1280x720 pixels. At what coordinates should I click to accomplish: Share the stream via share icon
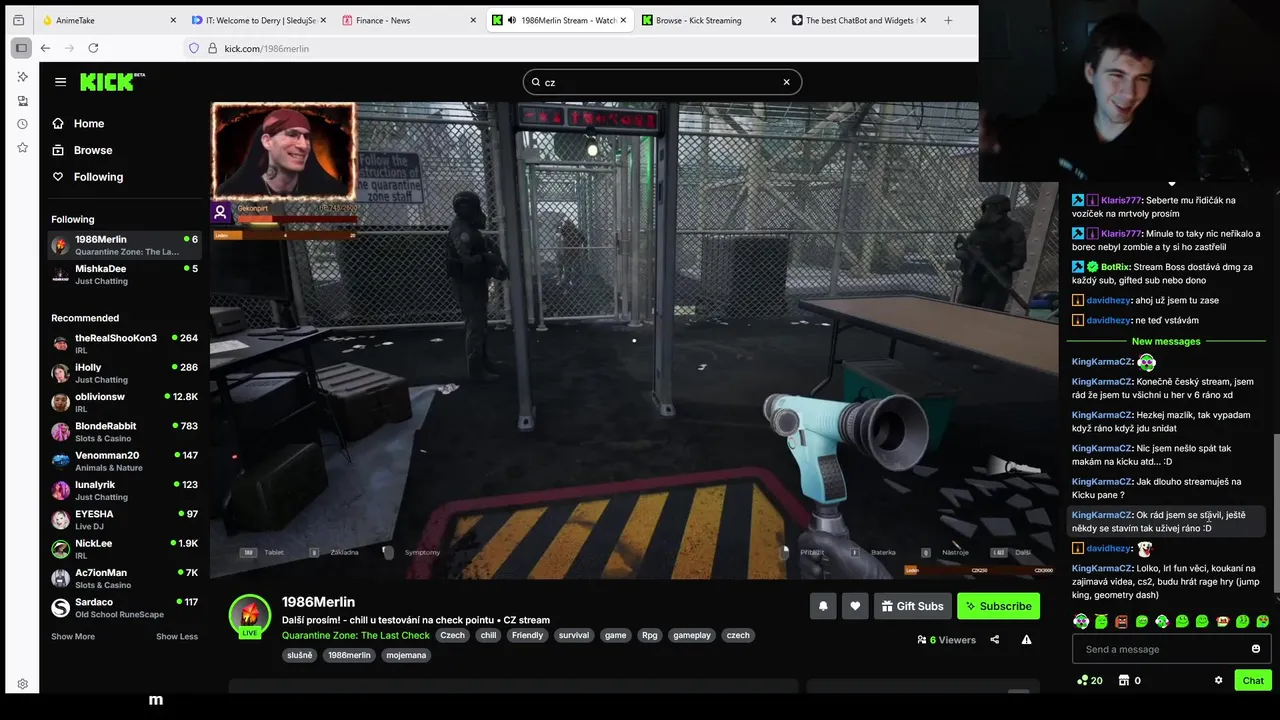point(994,640)
